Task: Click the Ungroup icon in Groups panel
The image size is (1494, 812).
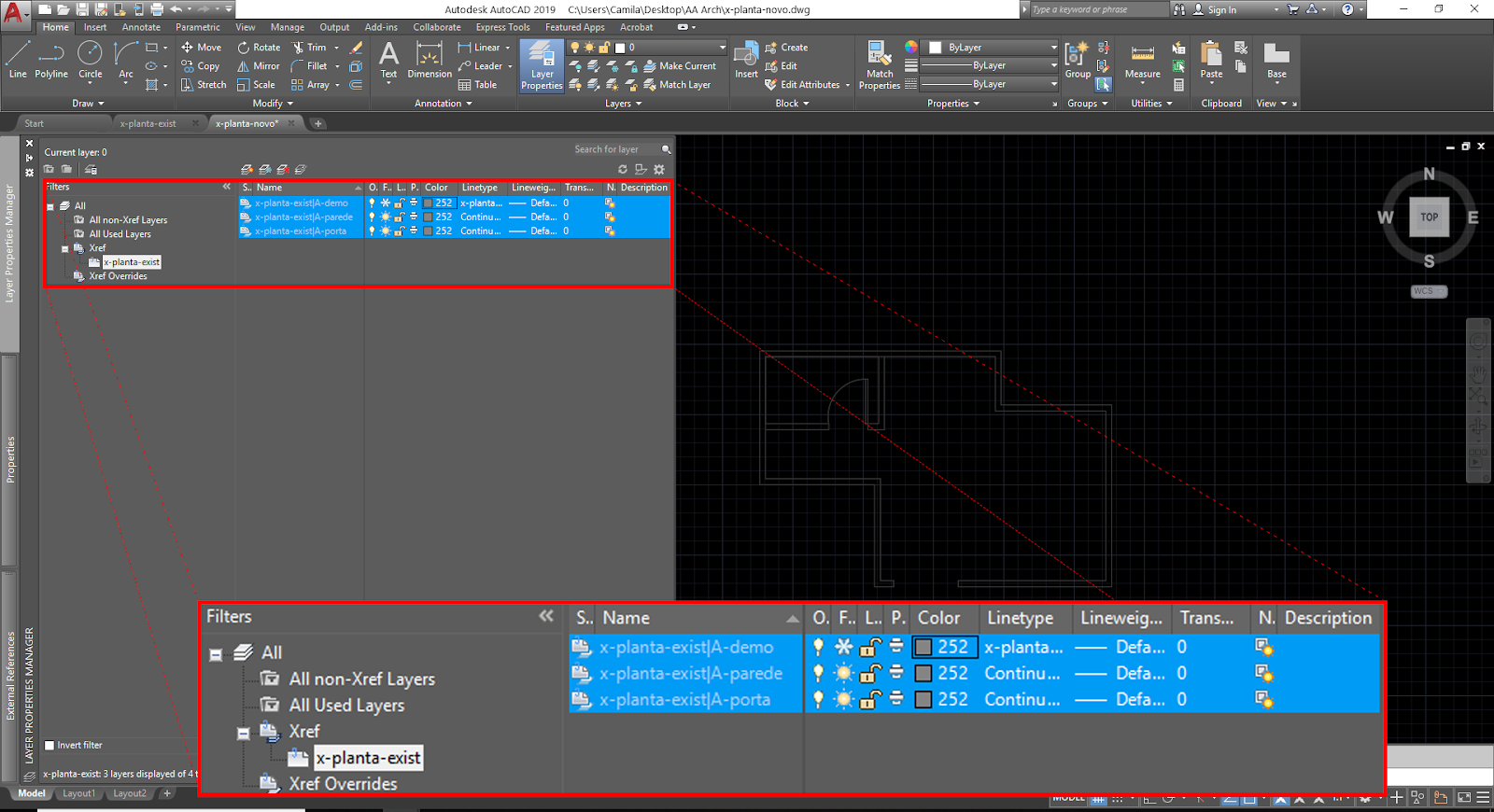Action: [1104, 48]
